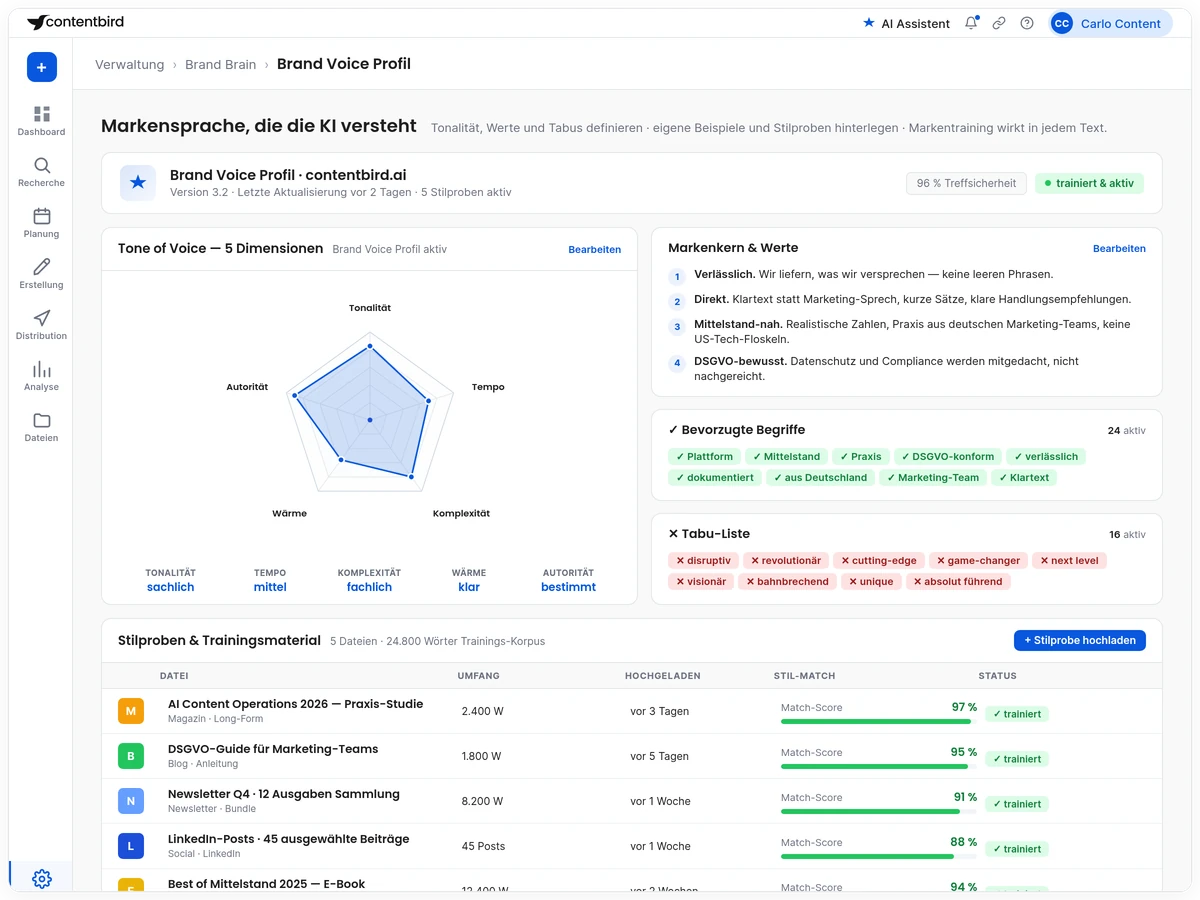Click the cutting-edge tabu tag
The height and width of the screenshot is (900, 1200).
[x=878, y=560]
